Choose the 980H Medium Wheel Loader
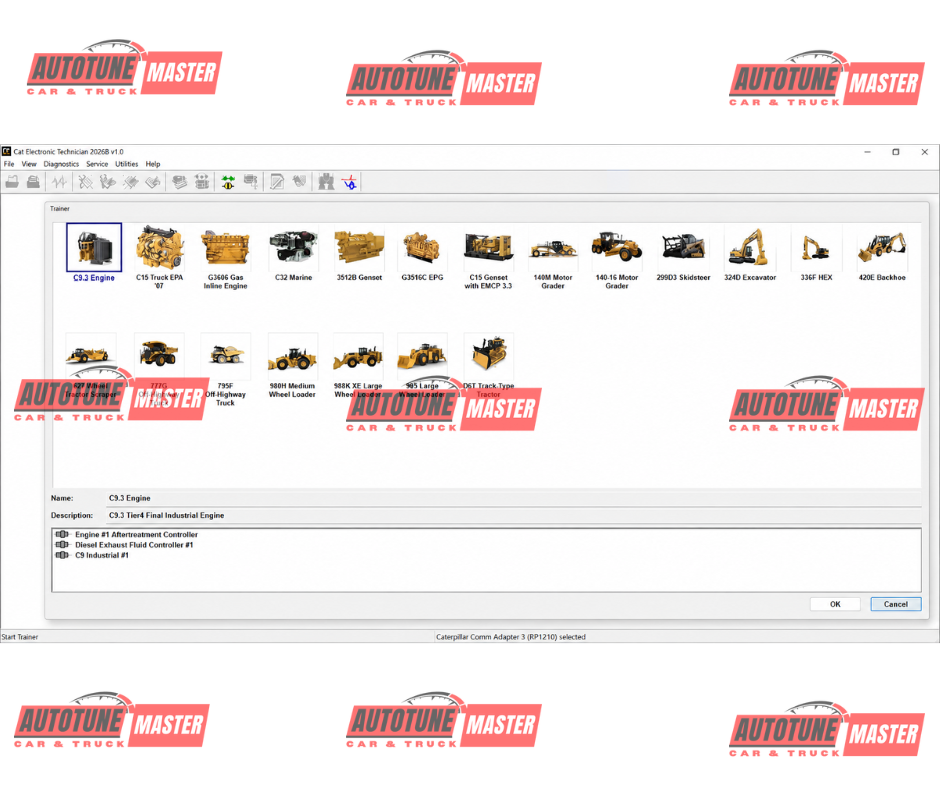 [293, 356]
